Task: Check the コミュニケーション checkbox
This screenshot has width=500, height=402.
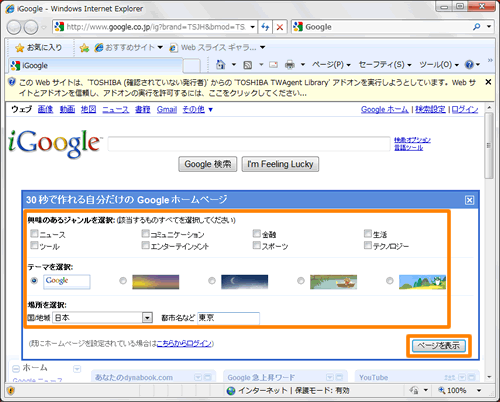Action: point(146,233)
